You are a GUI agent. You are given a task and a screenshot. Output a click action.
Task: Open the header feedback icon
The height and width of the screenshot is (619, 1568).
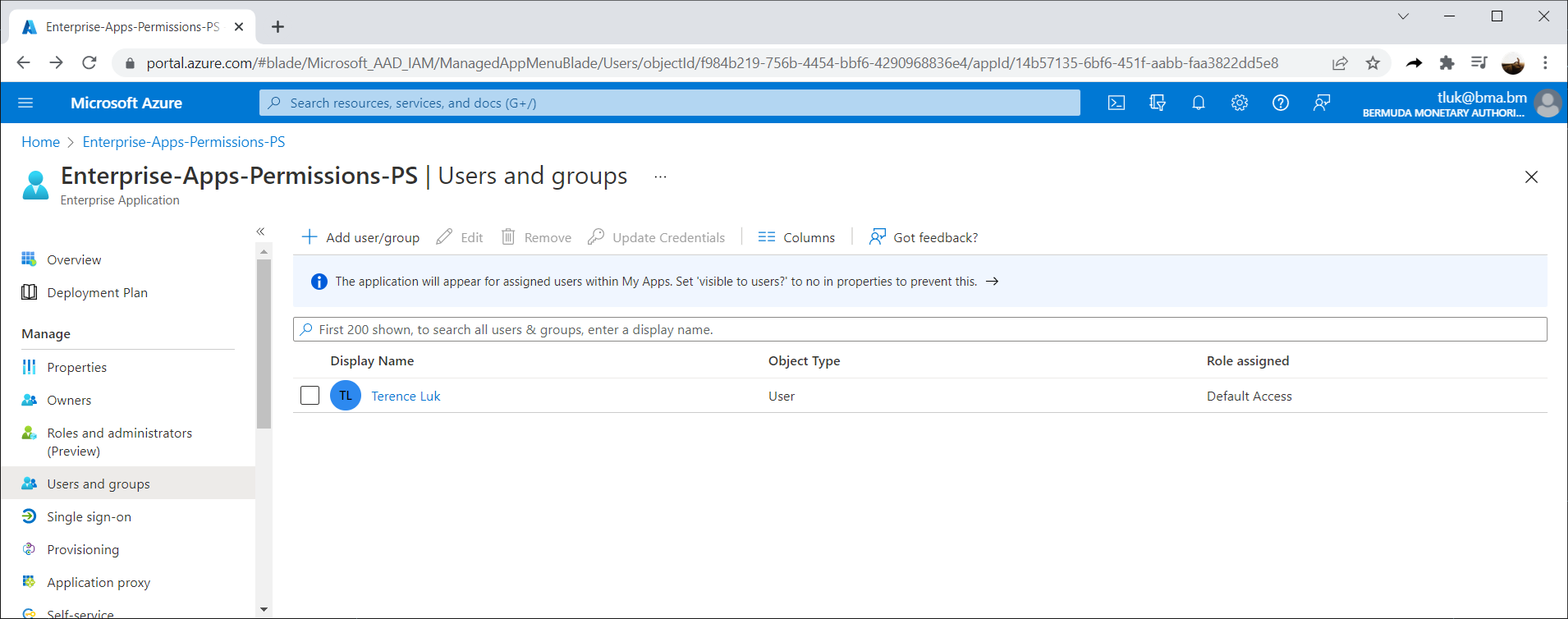pos(1322,103)
